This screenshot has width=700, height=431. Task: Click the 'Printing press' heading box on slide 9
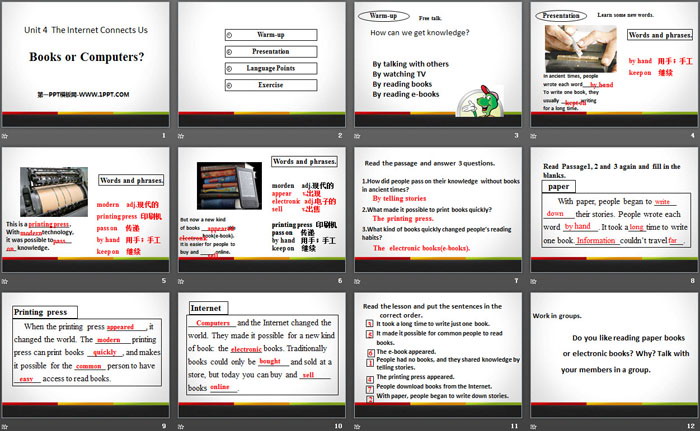pos(45,312)
